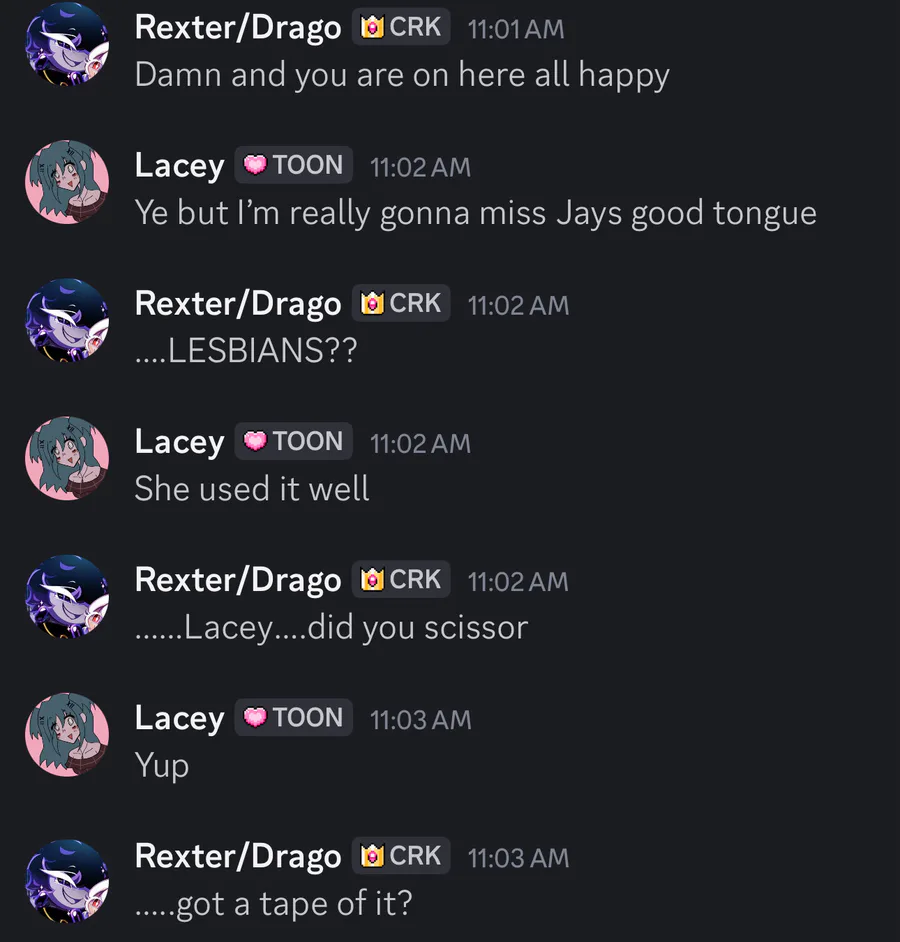Image resolution: width=900 pixels, height=942 pixels.
Task: Open the Rexter/Drago username at 11:01 AM
Action: (x=238, y=28)
